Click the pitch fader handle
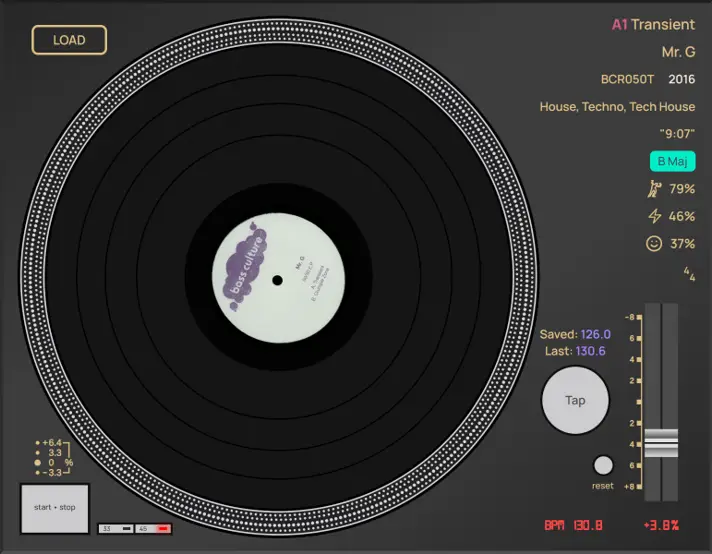712x554 pixels. point(661,443)
